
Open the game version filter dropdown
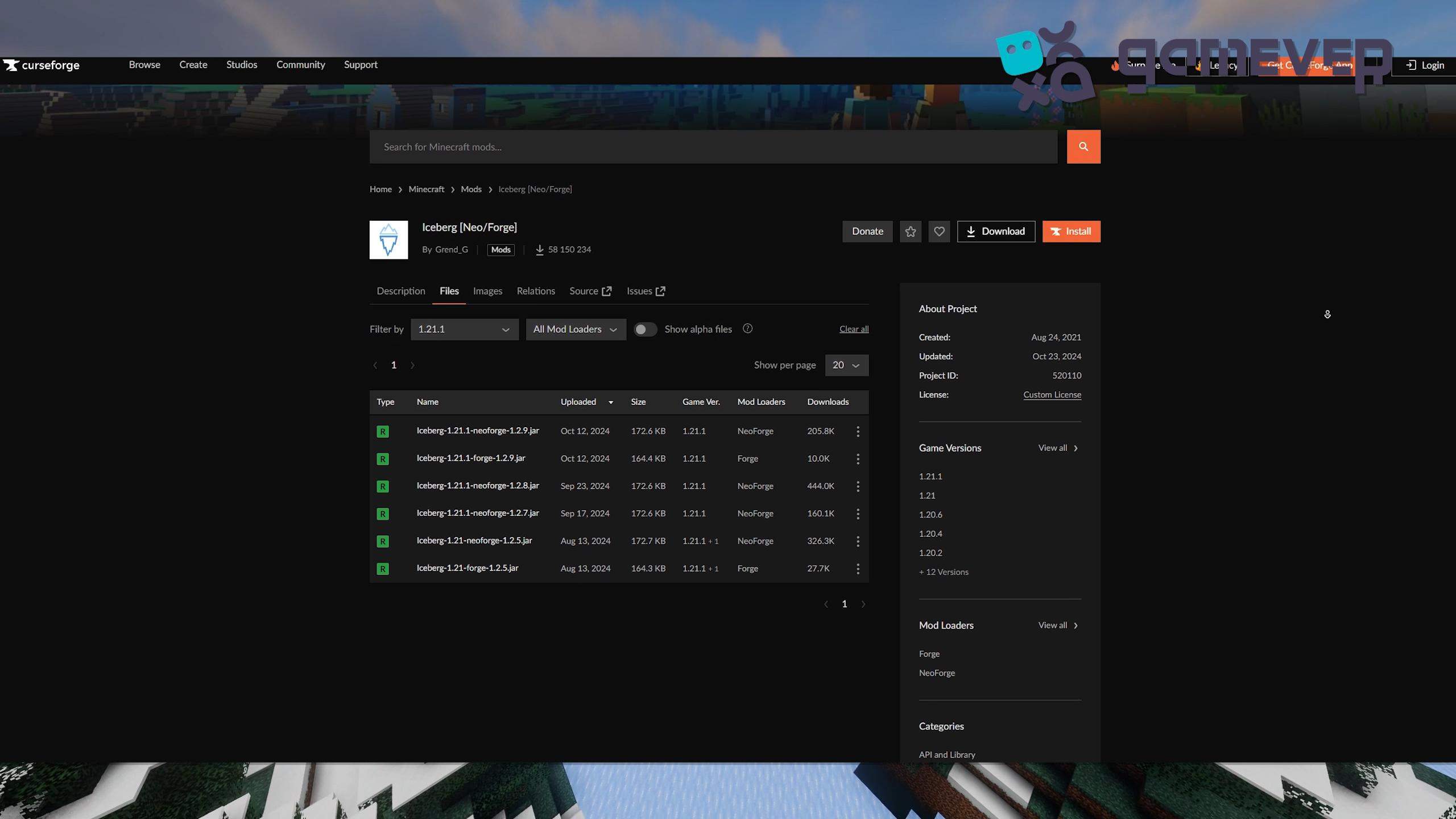[464, 329]
